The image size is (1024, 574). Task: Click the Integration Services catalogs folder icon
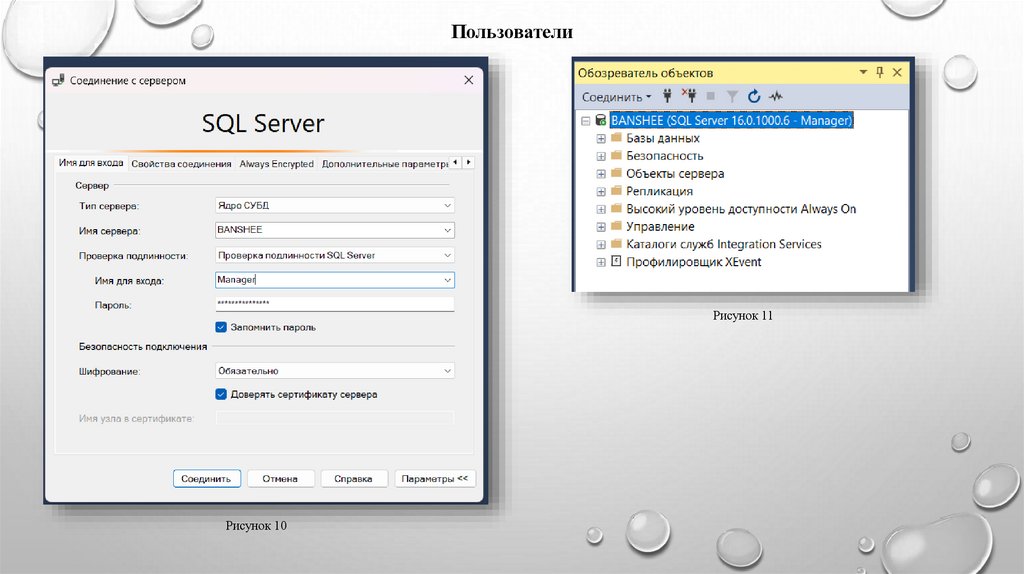click(616, 244)
